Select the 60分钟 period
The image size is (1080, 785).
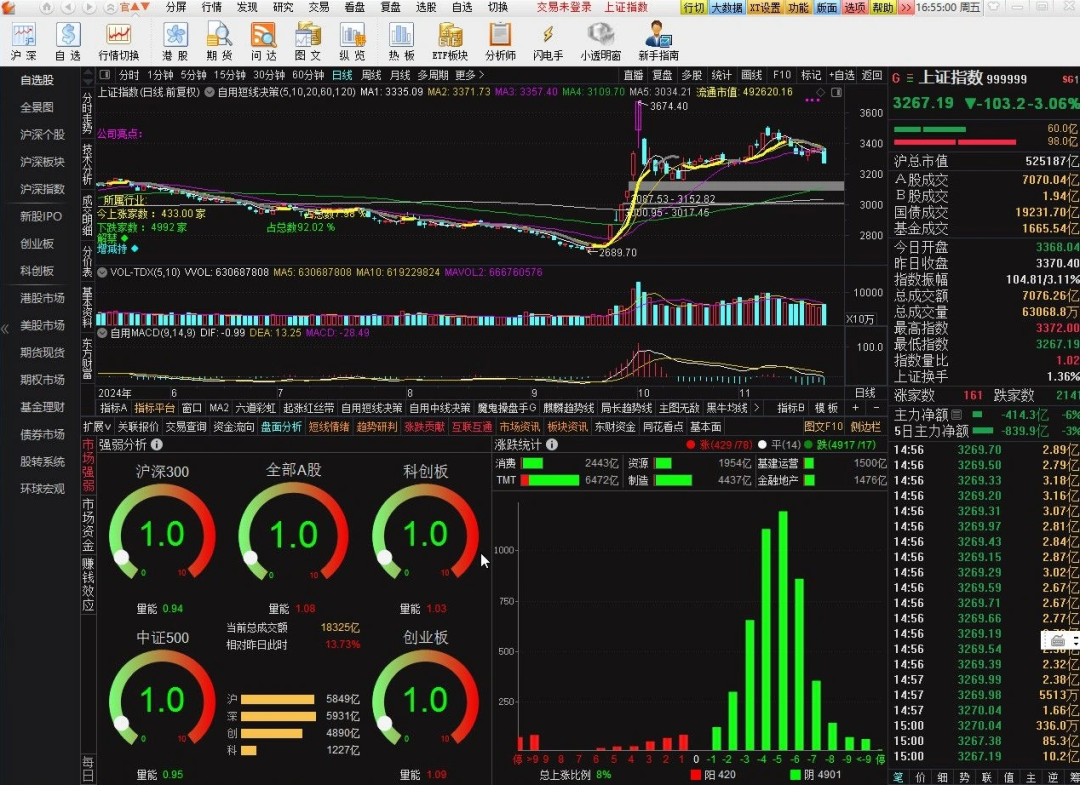[x=308, y=75]
